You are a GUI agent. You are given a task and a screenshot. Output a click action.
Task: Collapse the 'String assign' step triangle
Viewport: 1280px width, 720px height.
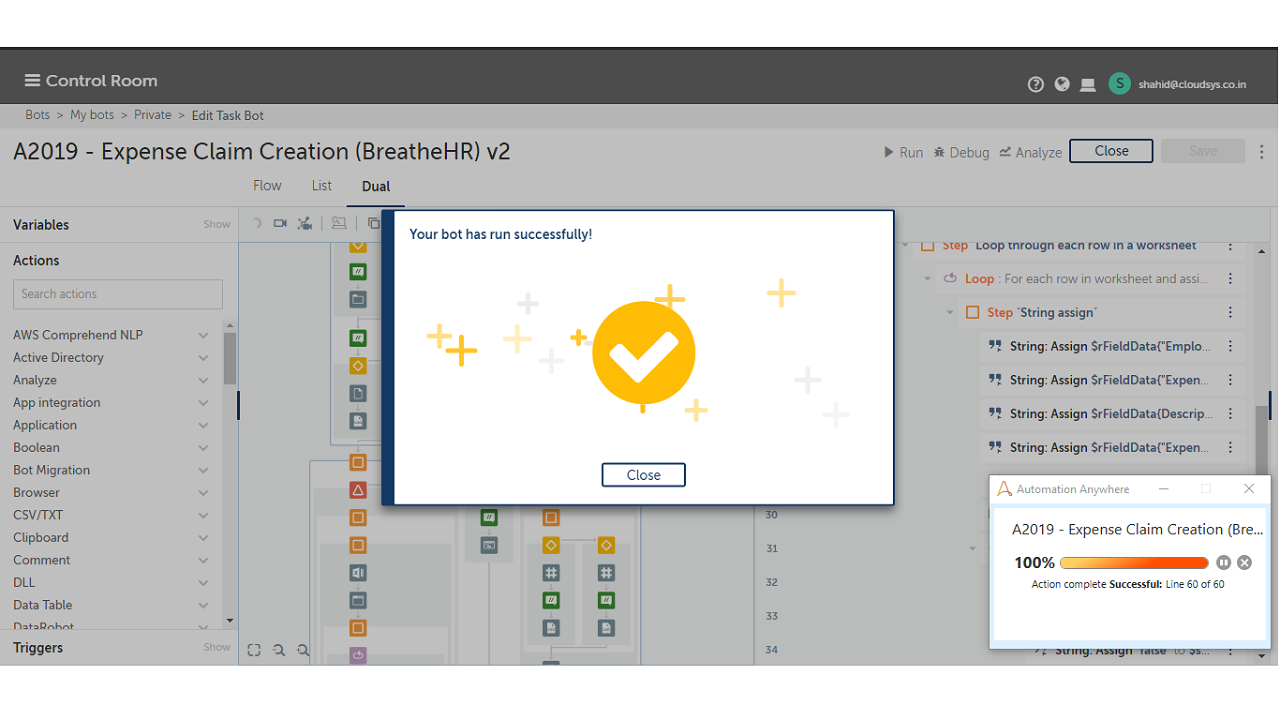pos(950,313)
